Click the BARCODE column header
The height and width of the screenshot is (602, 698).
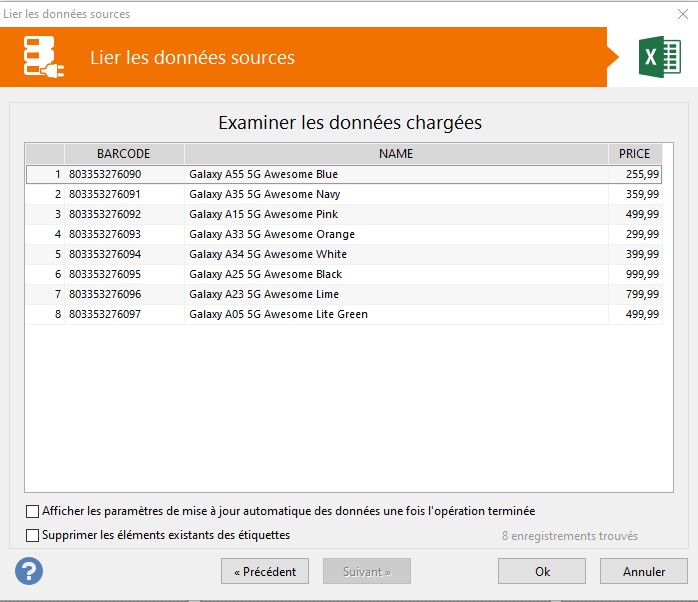[124, 154]
